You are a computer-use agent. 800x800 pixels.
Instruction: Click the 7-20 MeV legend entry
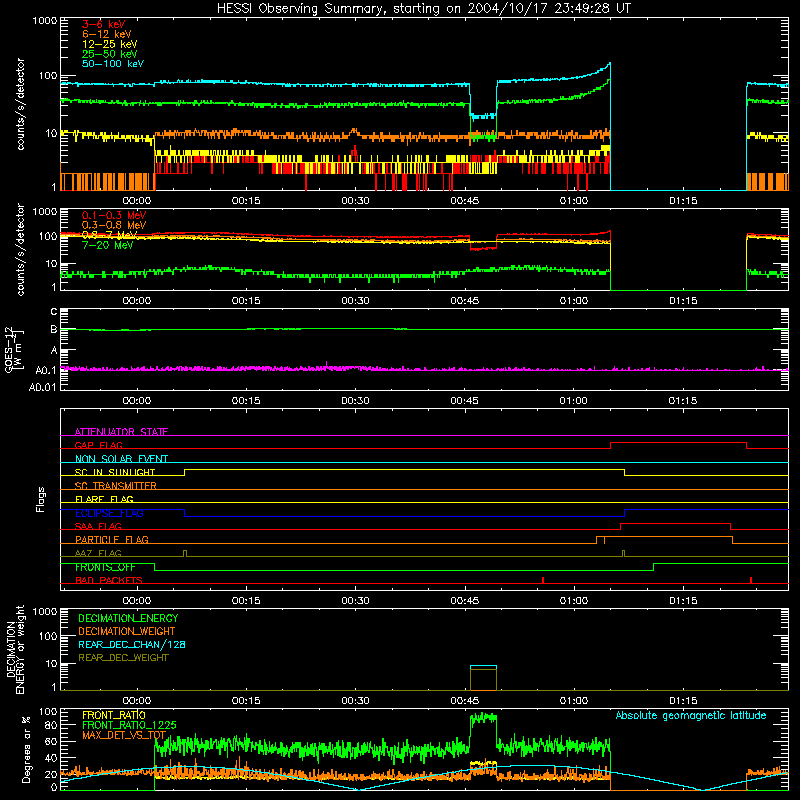point(107,245)
